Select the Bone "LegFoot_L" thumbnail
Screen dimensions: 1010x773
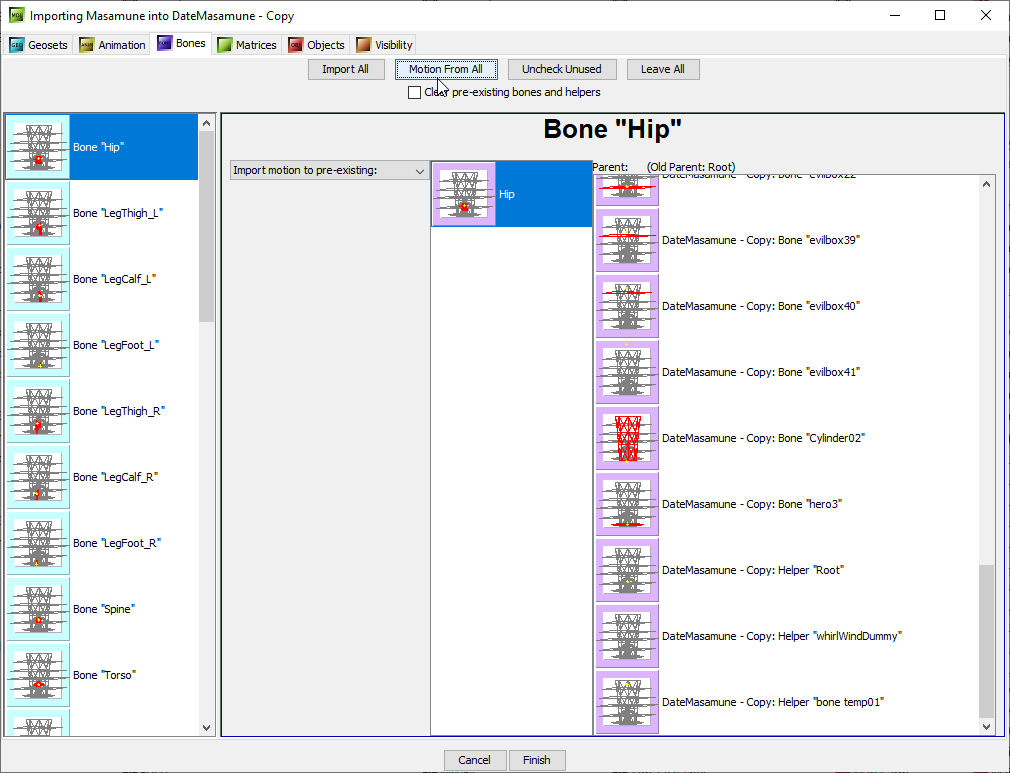(38, 345)
